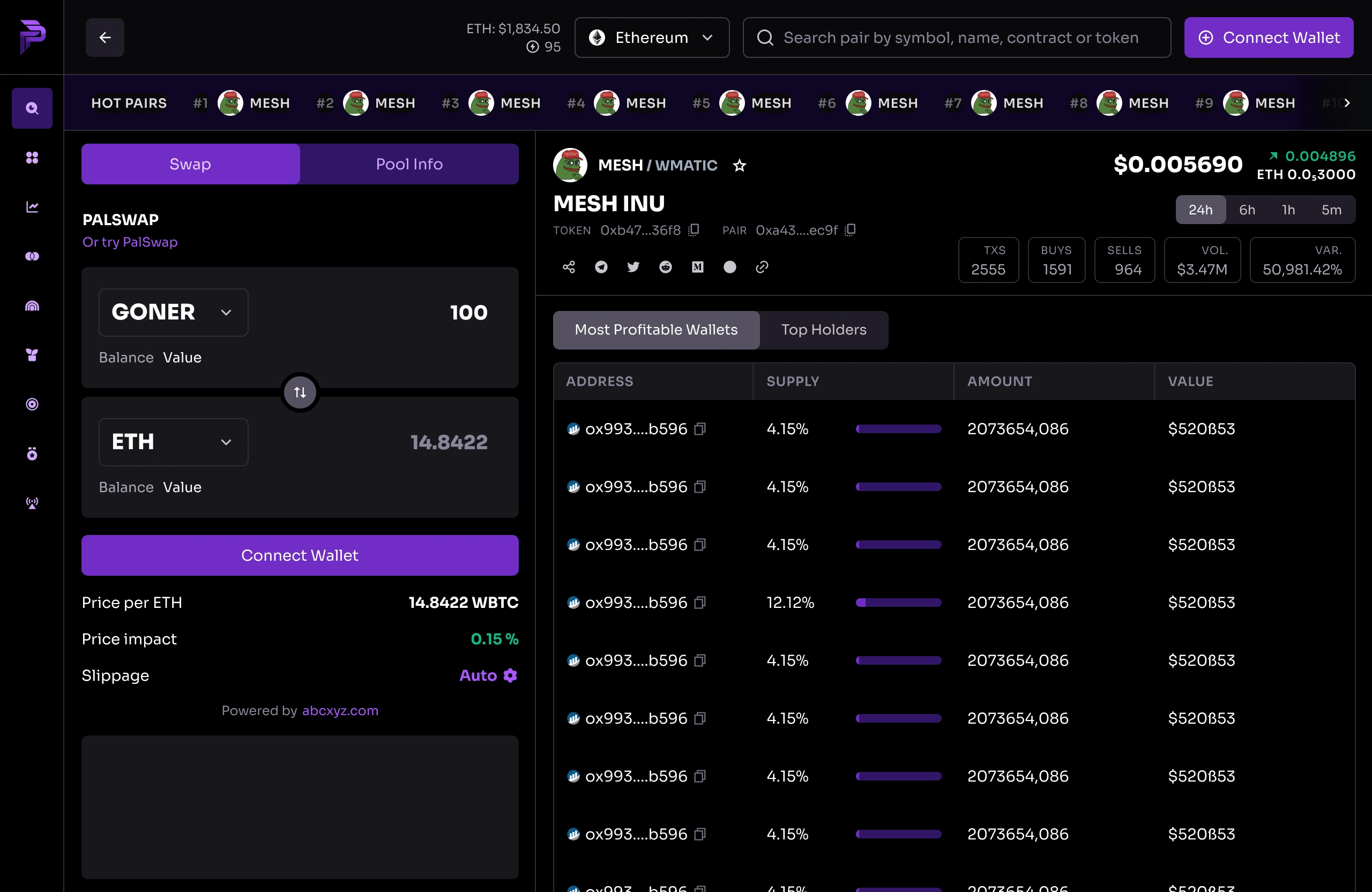Click the magnifier icon in the search bar
The image size is (1372, 892).
(765, 38)
